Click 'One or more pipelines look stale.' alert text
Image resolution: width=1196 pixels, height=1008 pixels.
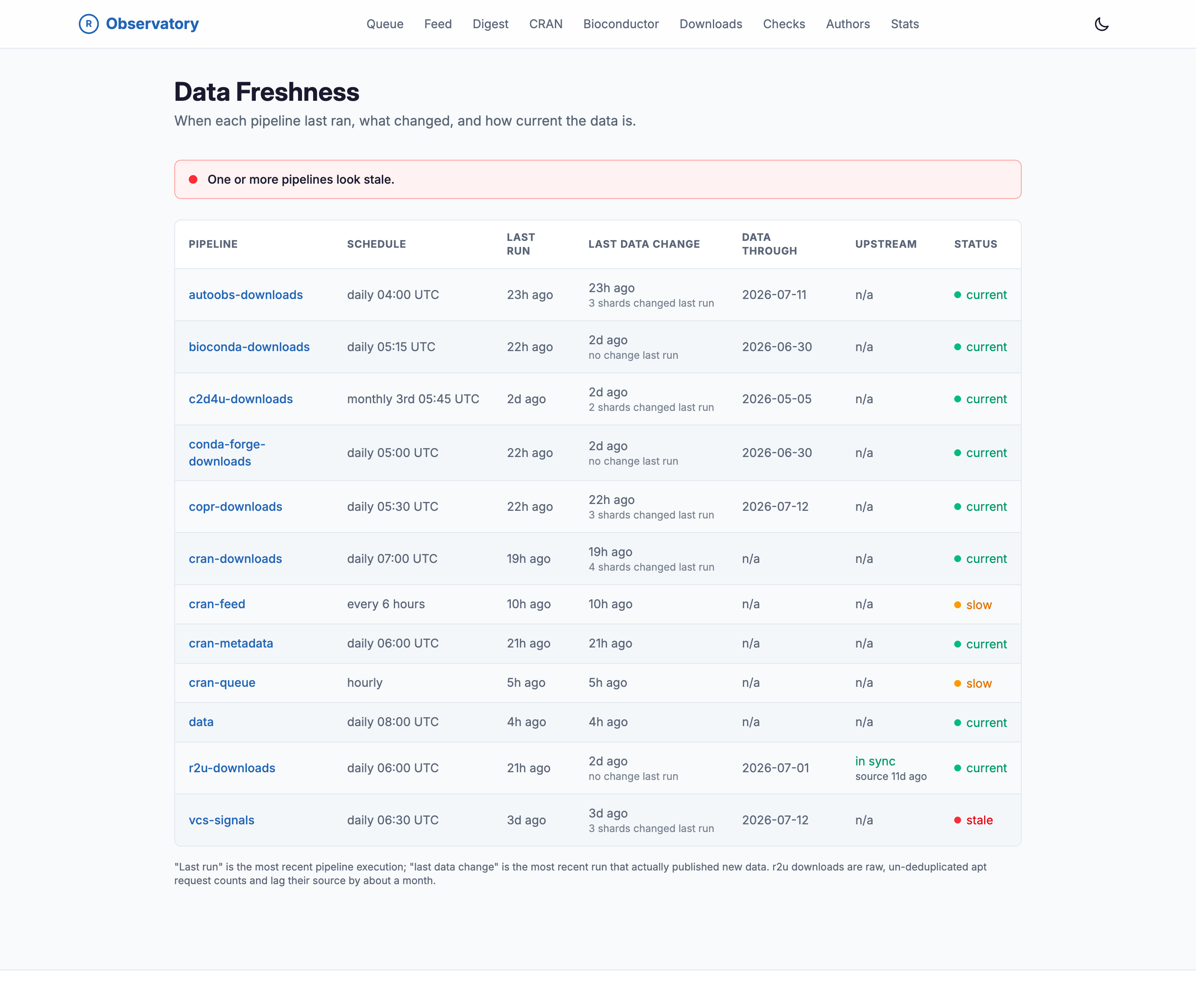click(x=301, y=179)
